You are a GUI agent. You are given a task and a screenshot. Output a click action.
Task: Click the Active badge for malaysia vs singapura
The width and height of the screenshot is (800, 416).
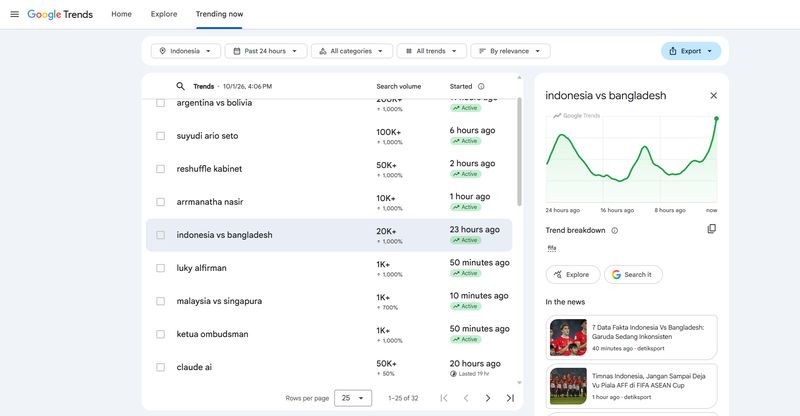click(465, 306)
